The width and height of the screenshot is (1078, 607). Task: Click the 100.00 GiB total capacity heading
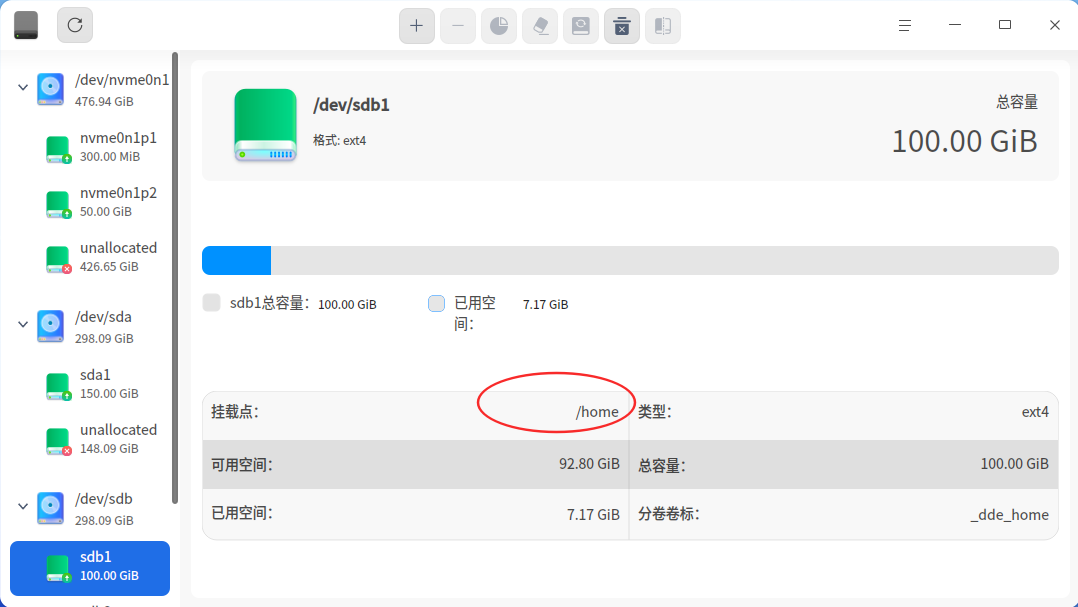coord(965,142)
